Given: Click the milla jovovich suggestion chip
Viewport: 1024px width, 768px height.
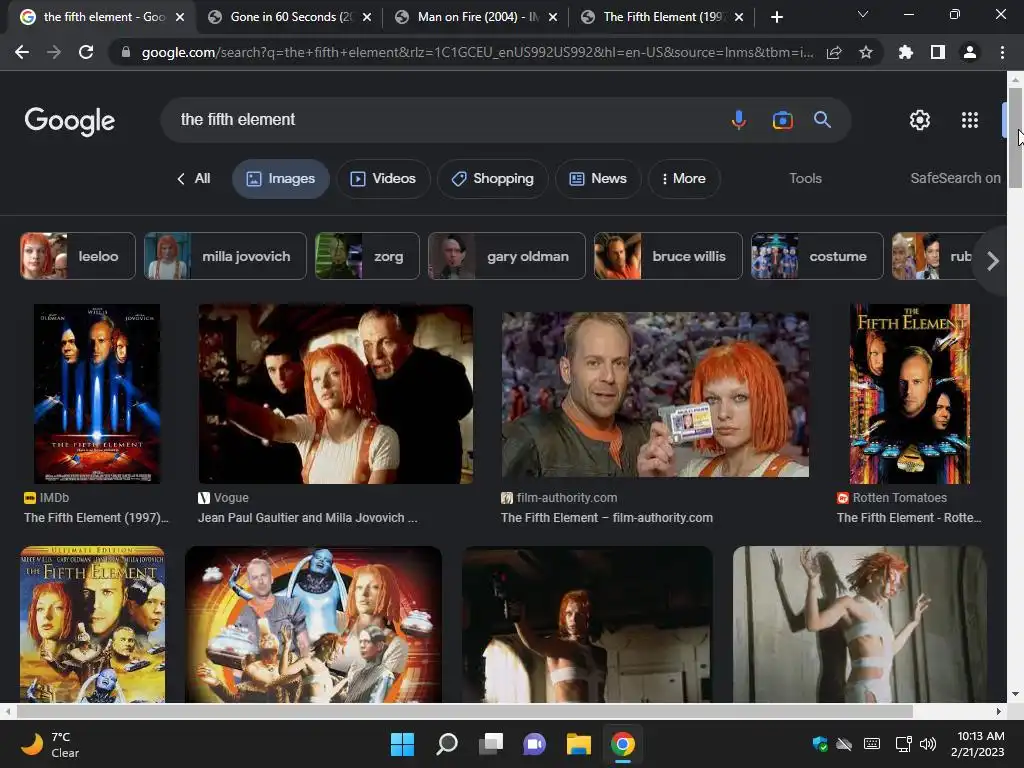Looking at the screenshot, I should click(225, 256).
